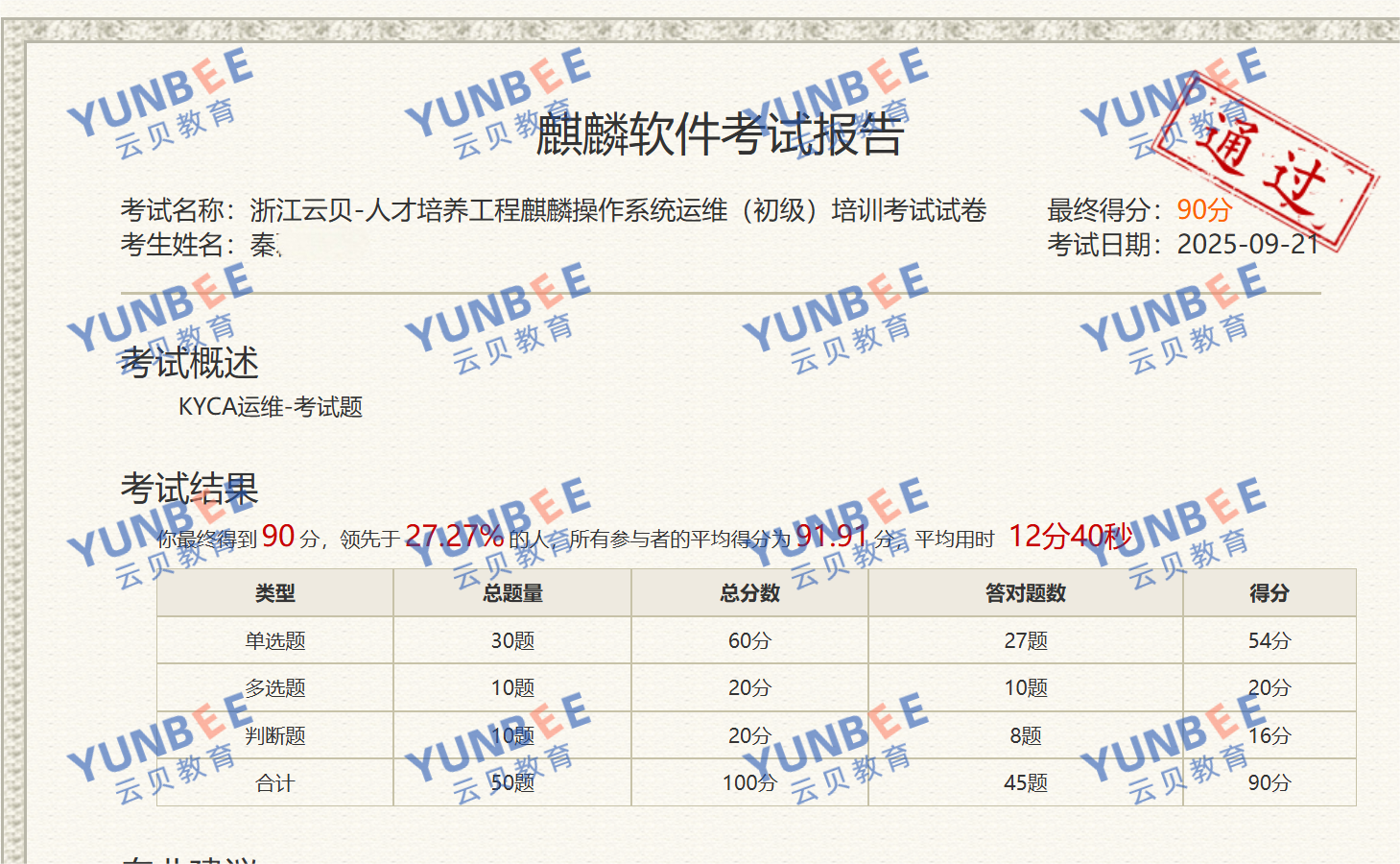The height and width of the screenshot is (864, 1400).
Task: Click the 判断题 row label
Action: 275,735
